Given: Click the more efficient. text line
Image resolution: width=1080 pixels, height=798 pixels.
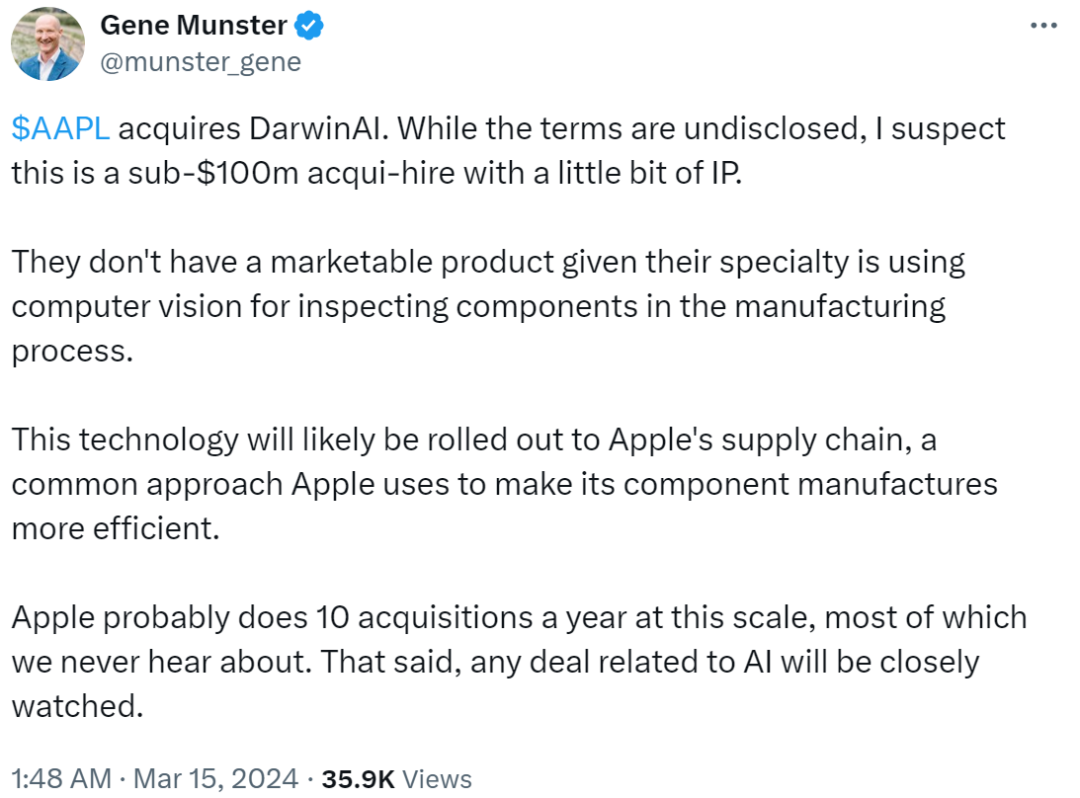Looking at the screenshot, I should click(115, 527).
